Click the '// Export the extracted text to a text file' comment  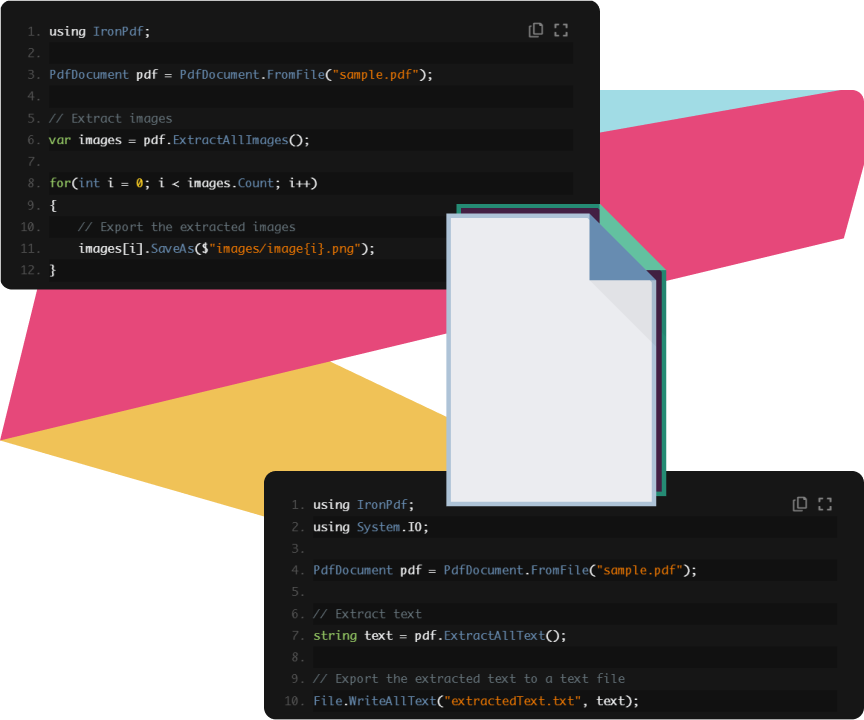[x=469, y=679]
